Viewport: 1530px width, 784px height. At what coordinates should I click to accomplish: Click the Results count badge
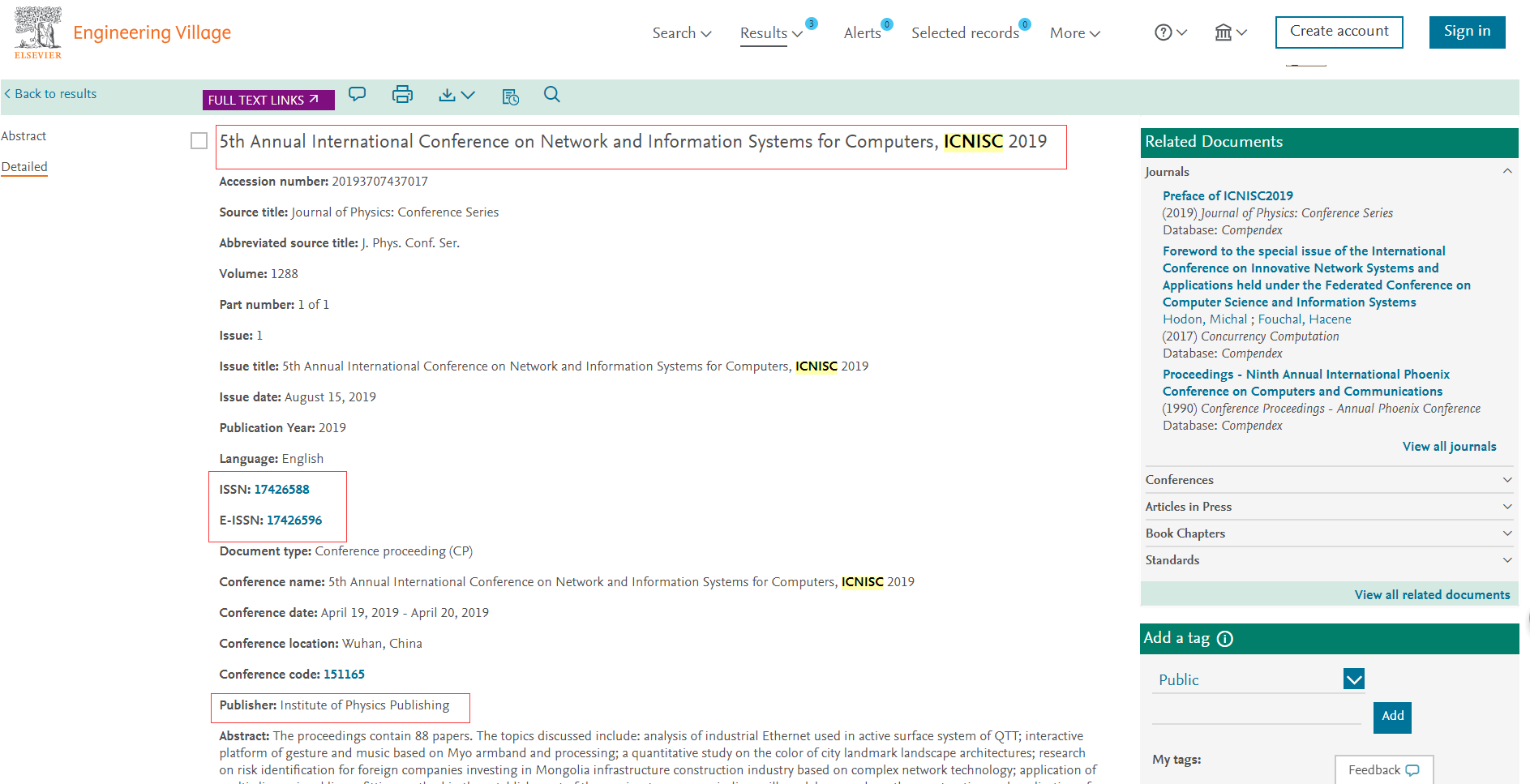(812, 24)
